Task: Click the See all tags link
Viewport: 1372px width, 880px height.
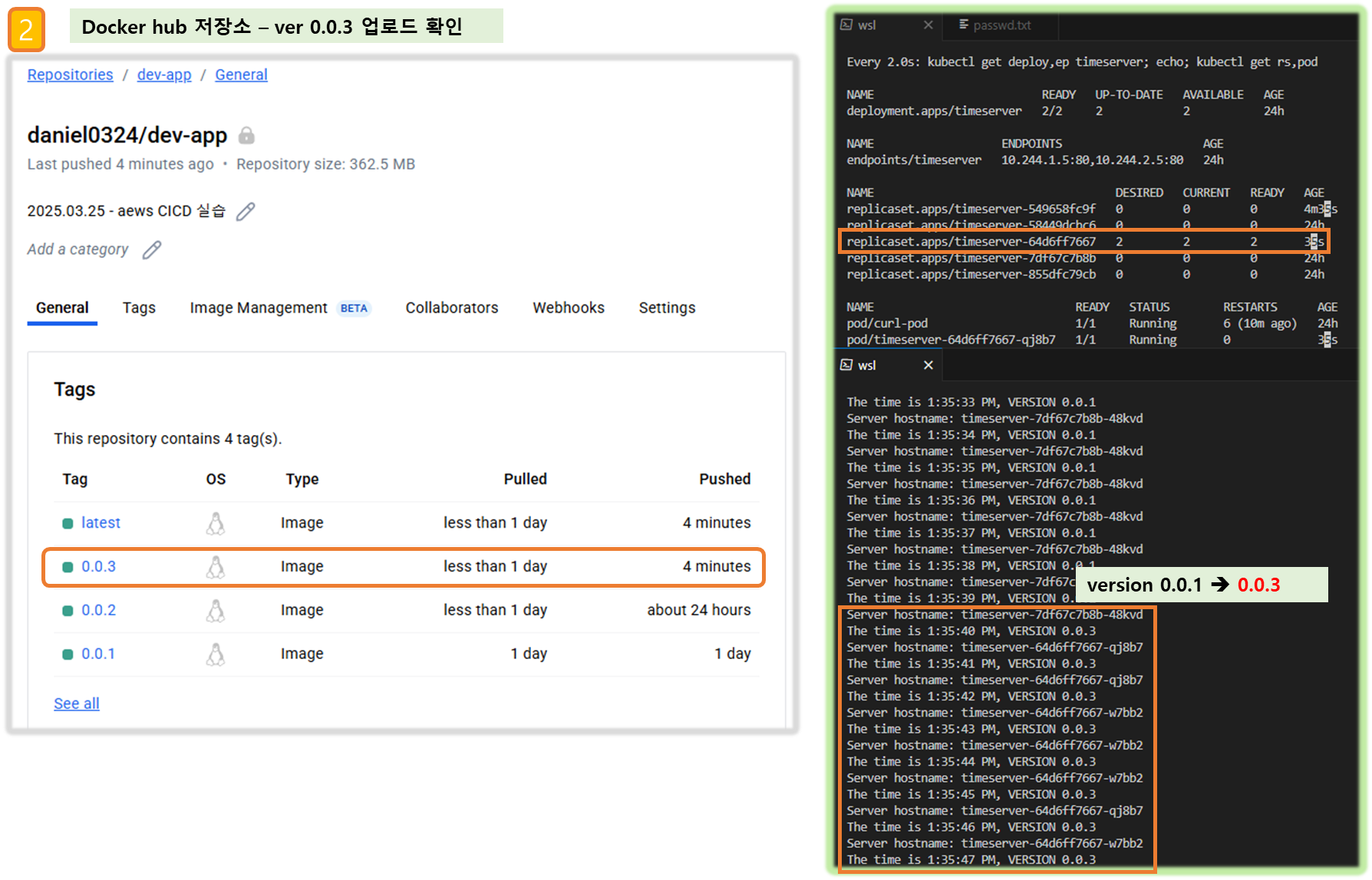Action: [x=77, y=704]
